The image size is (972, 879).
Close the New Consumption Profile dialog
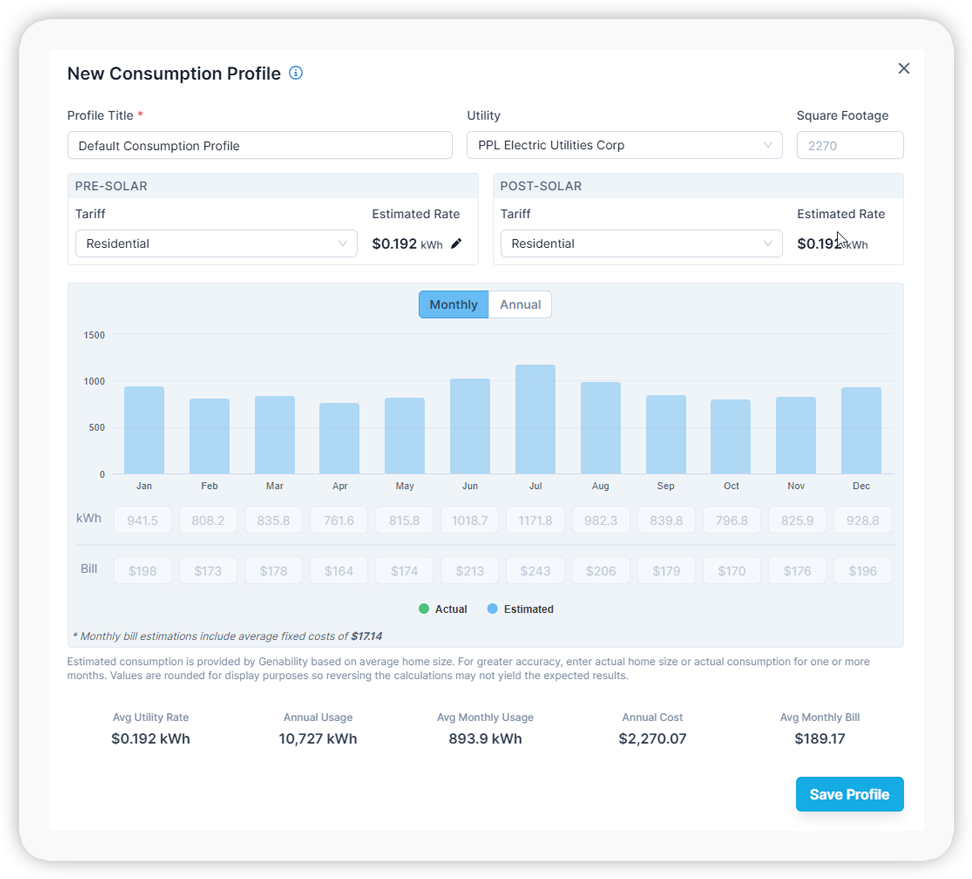pyautogui.click(x=903, y=68)
